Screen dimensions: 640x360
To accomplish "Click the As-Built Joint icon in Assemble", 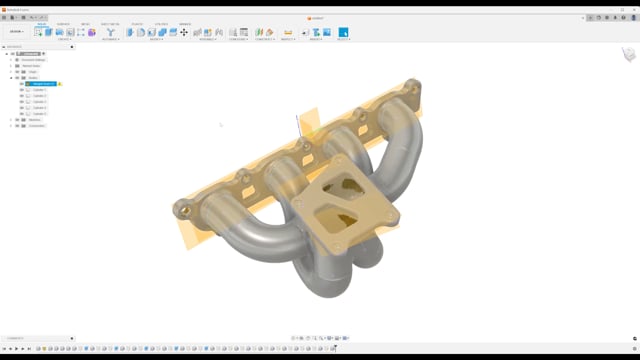I will pos(208,32).
